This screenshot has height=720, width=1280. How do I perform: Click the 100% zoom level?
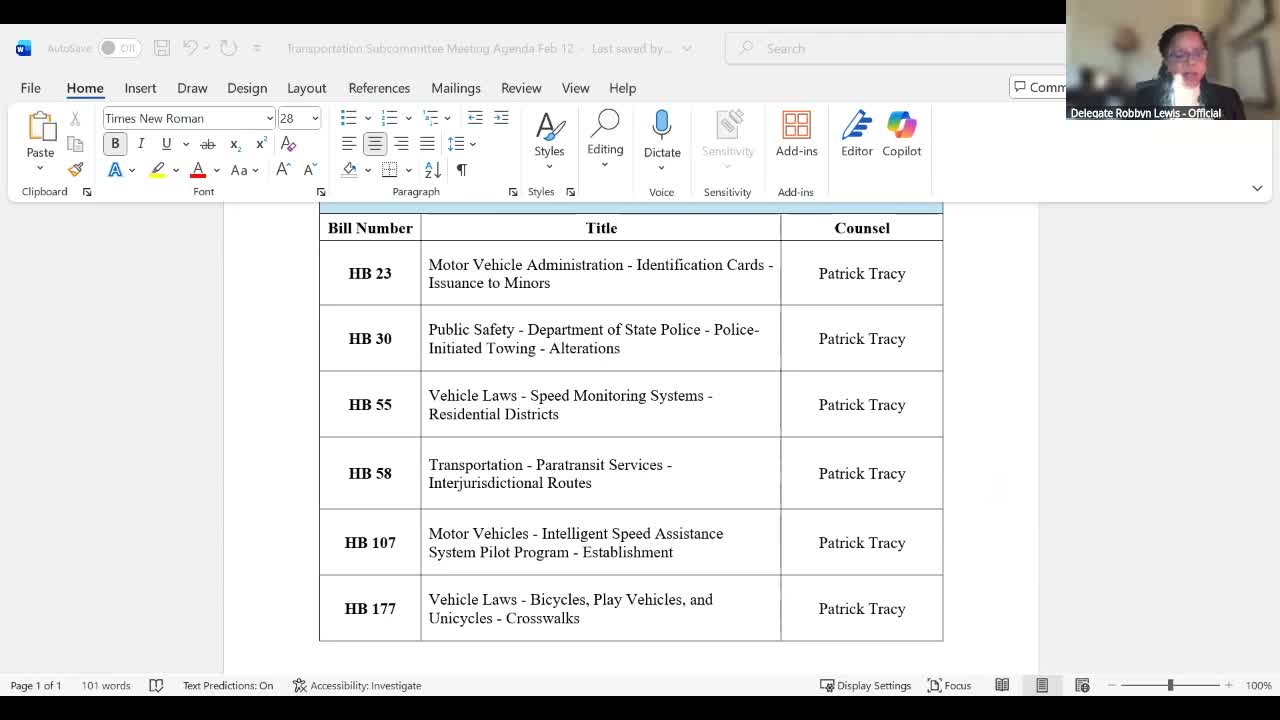tap(1259, 685)
